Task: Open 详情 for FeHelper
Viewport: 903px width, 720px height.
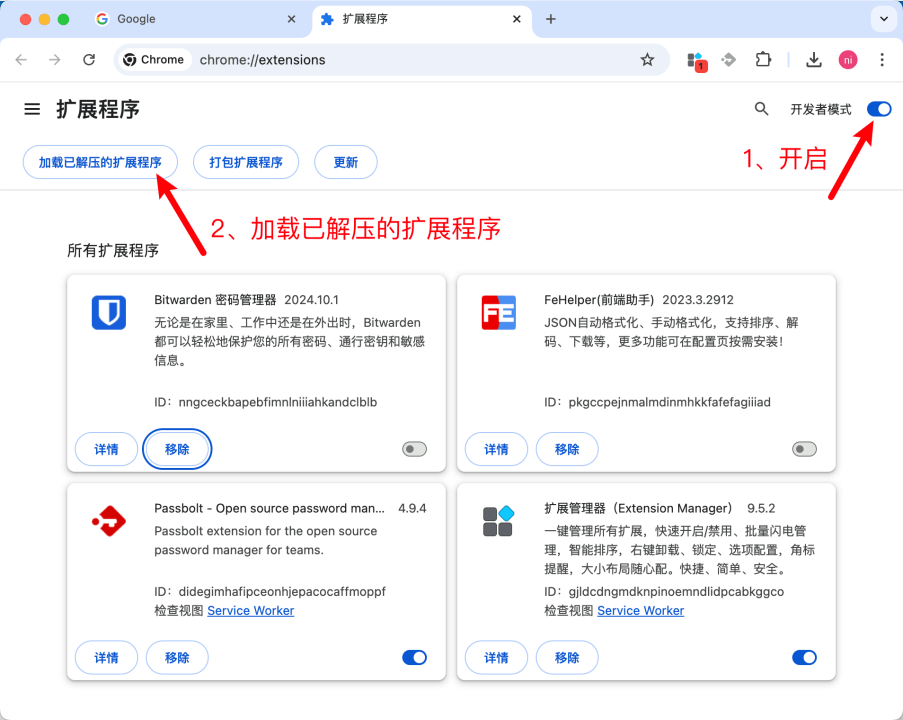Action: (x=496, y=449)
